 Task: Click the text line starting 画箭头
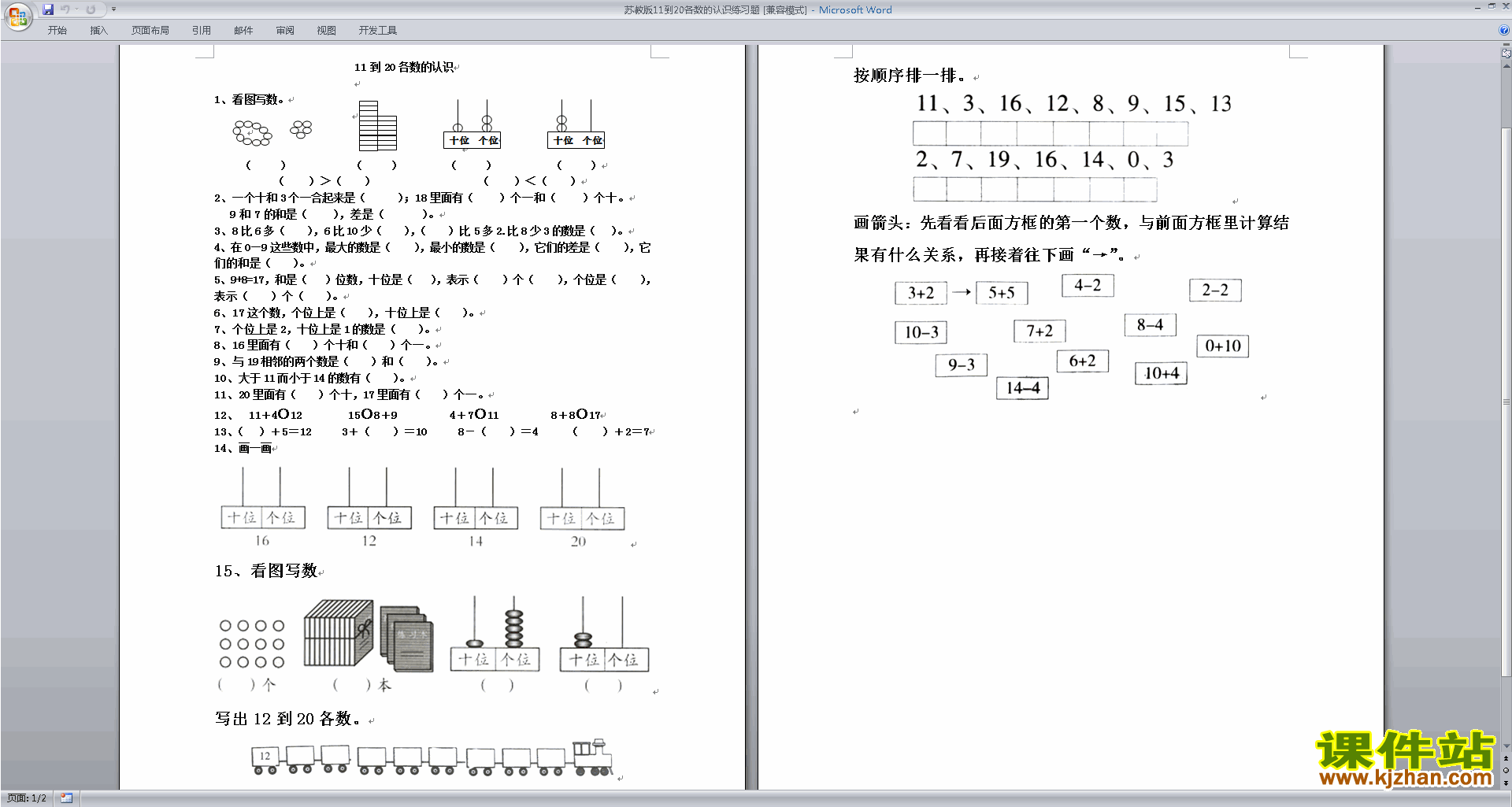click(1071, 223)
